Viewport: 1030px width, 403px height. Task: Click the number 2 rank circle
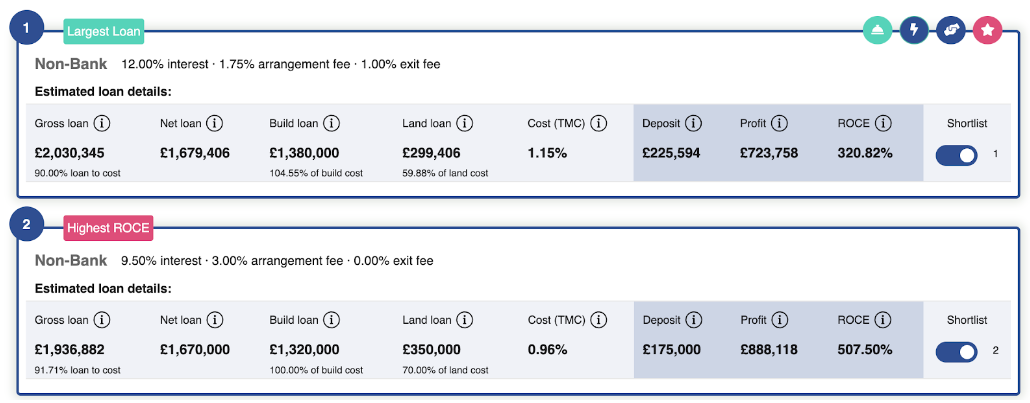27,224
